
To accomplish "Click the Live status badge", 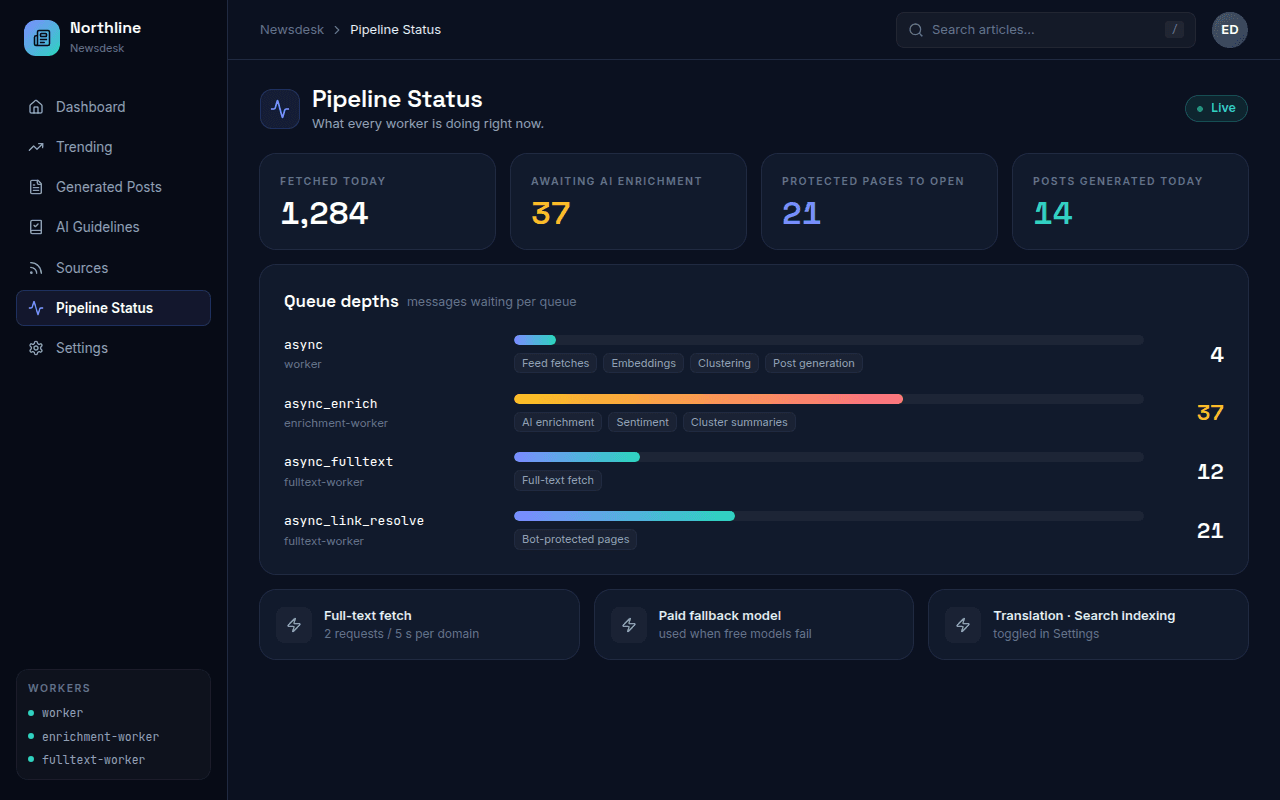I will click(1216, 108).
